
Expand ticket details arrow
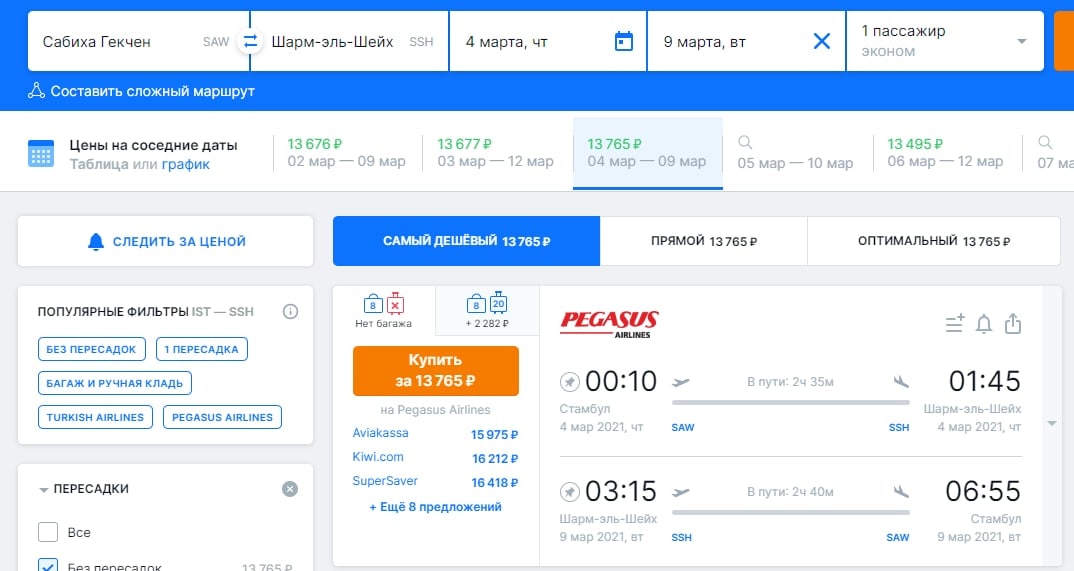(1051, 424)
